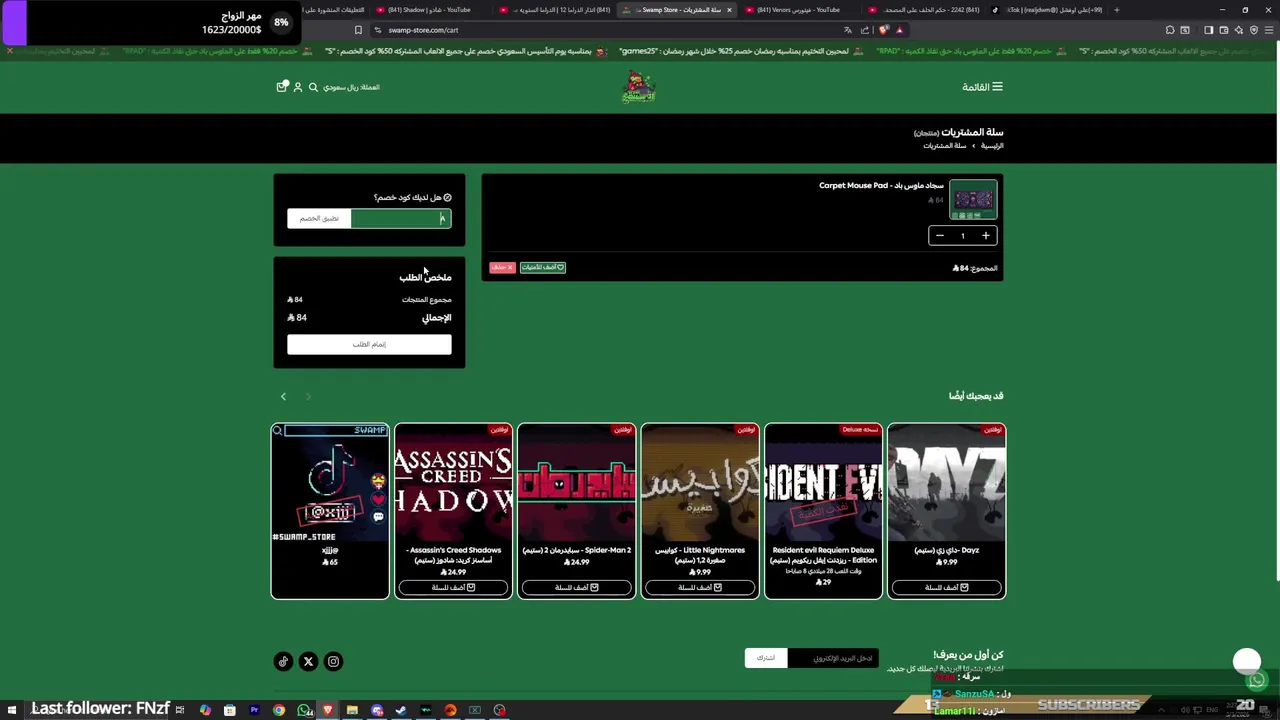
Task: Click the الرئيسية breadcrumb link
Action: click(992, 146)
